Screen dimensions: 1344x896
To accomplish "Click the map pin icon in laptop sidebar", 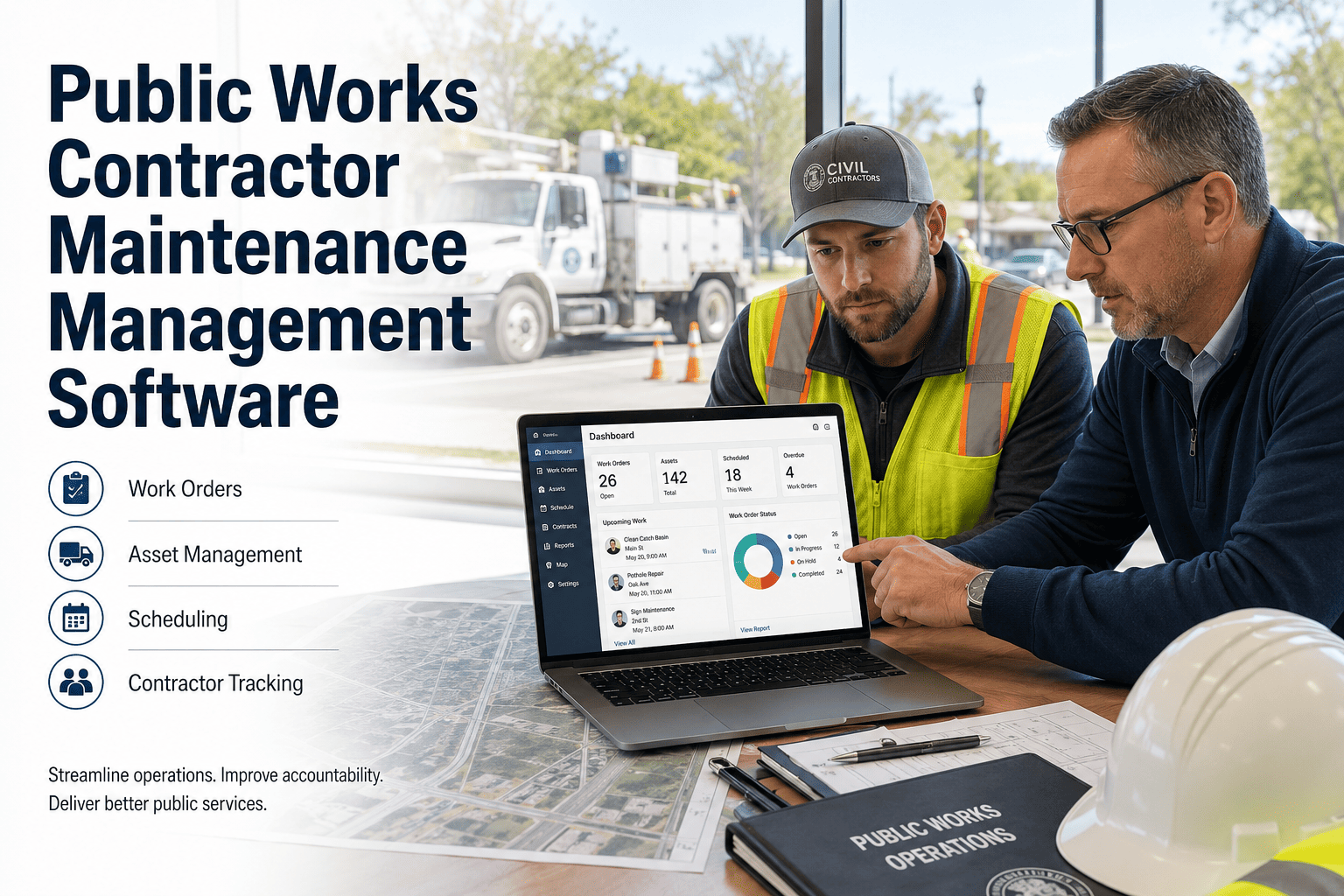I will click(549, 565).
